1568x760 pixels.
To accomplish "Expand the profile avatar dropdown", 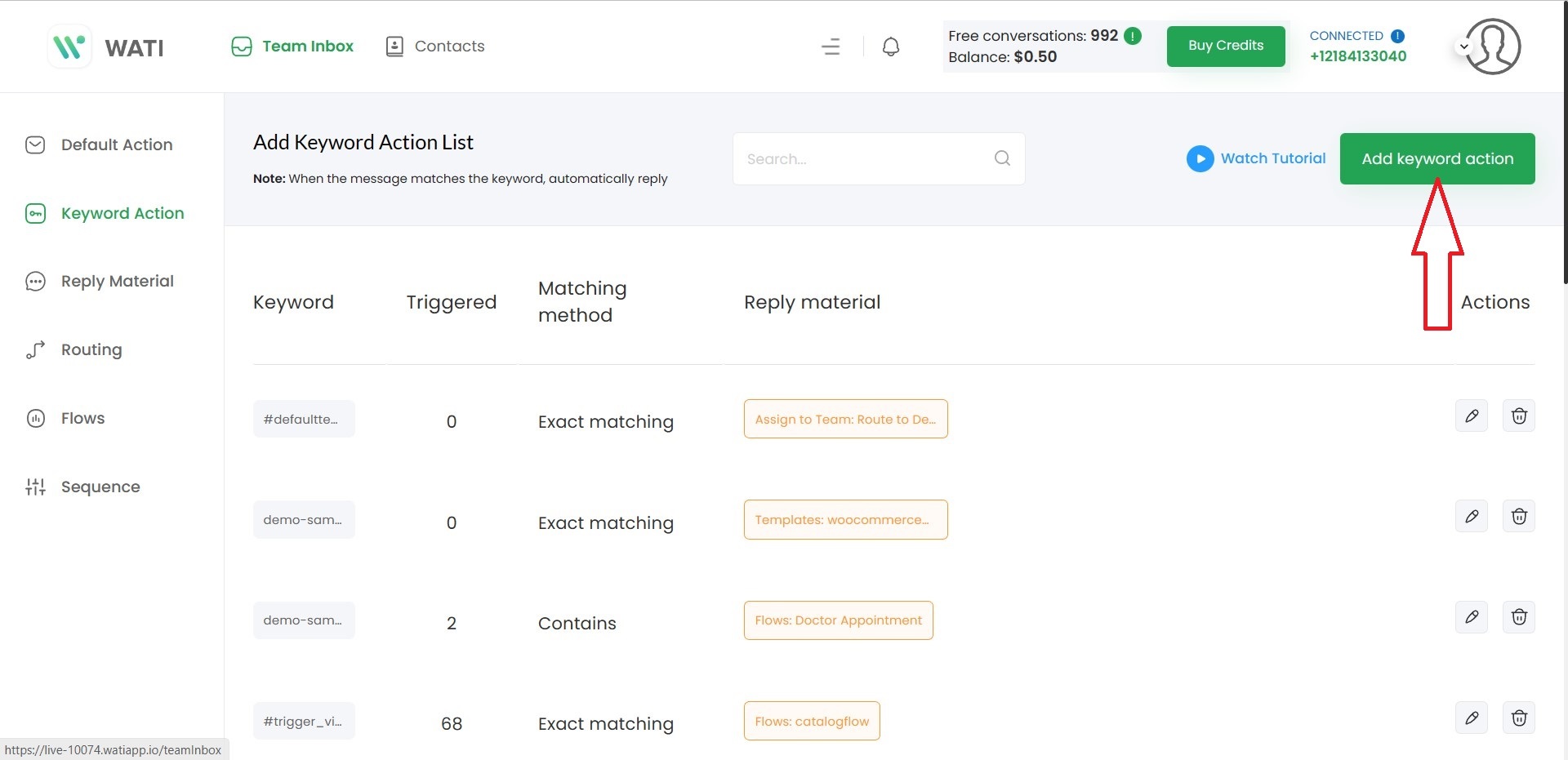I will 1464,47.
